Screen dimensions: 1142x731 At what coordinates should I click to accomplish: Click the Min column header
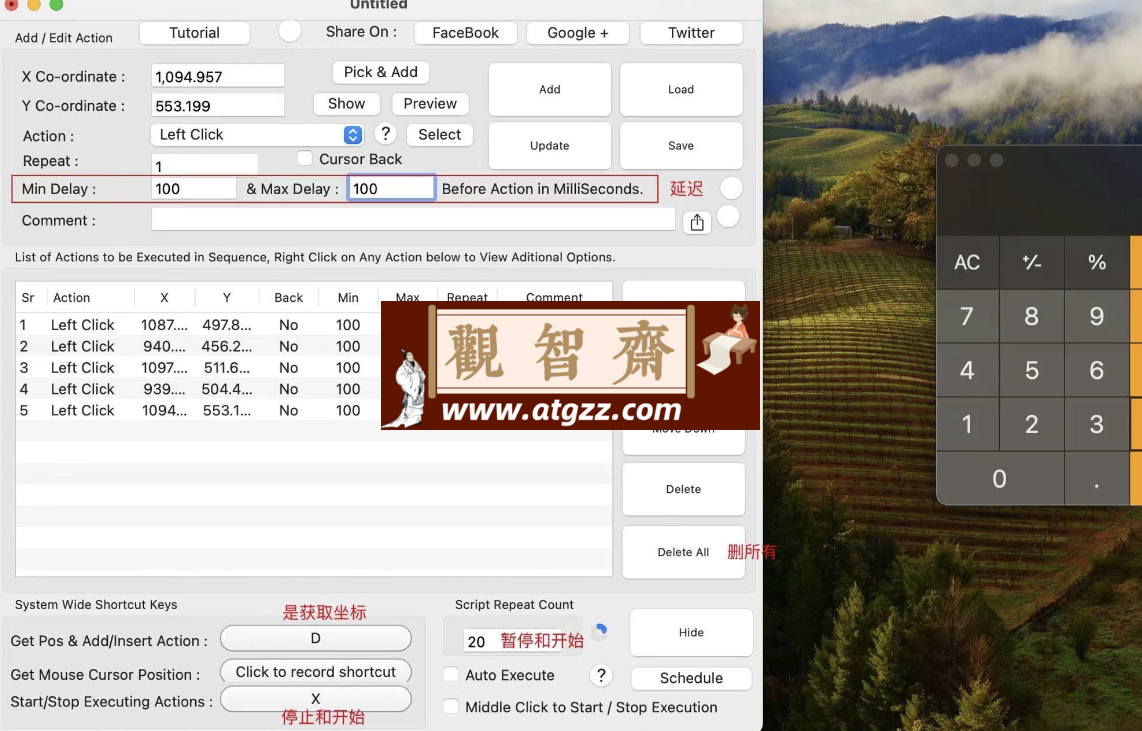348,297
